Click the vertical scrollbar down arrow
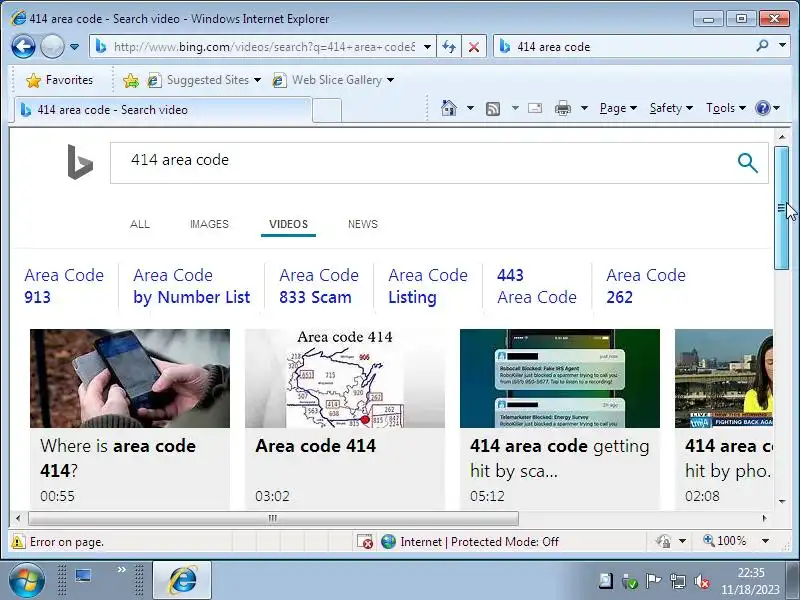The width and height of the screenshot is (800, 600). pos(782,502)
